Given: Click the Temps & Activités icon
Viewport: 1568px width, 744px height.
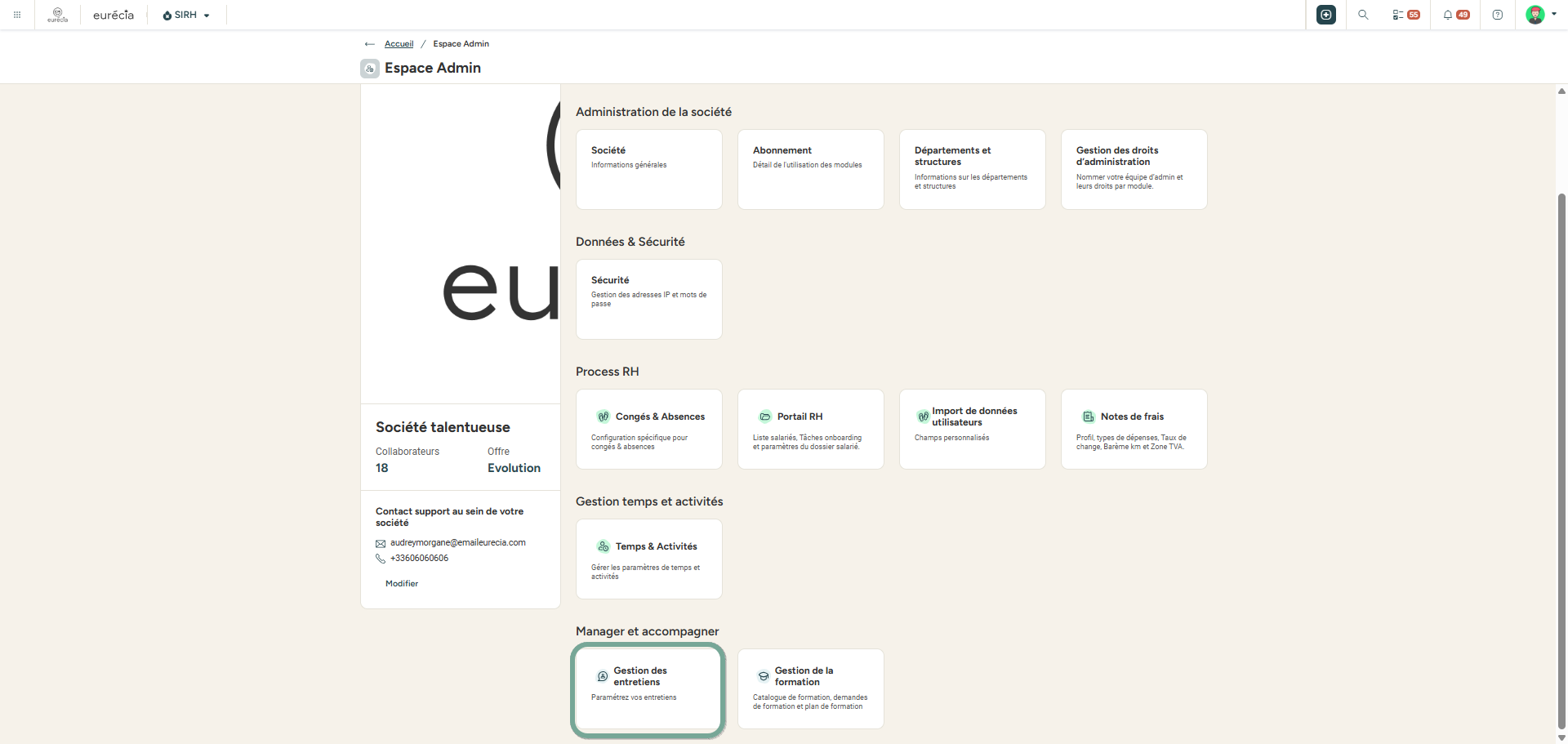Looking at the screenshot, I should point(603,546).
